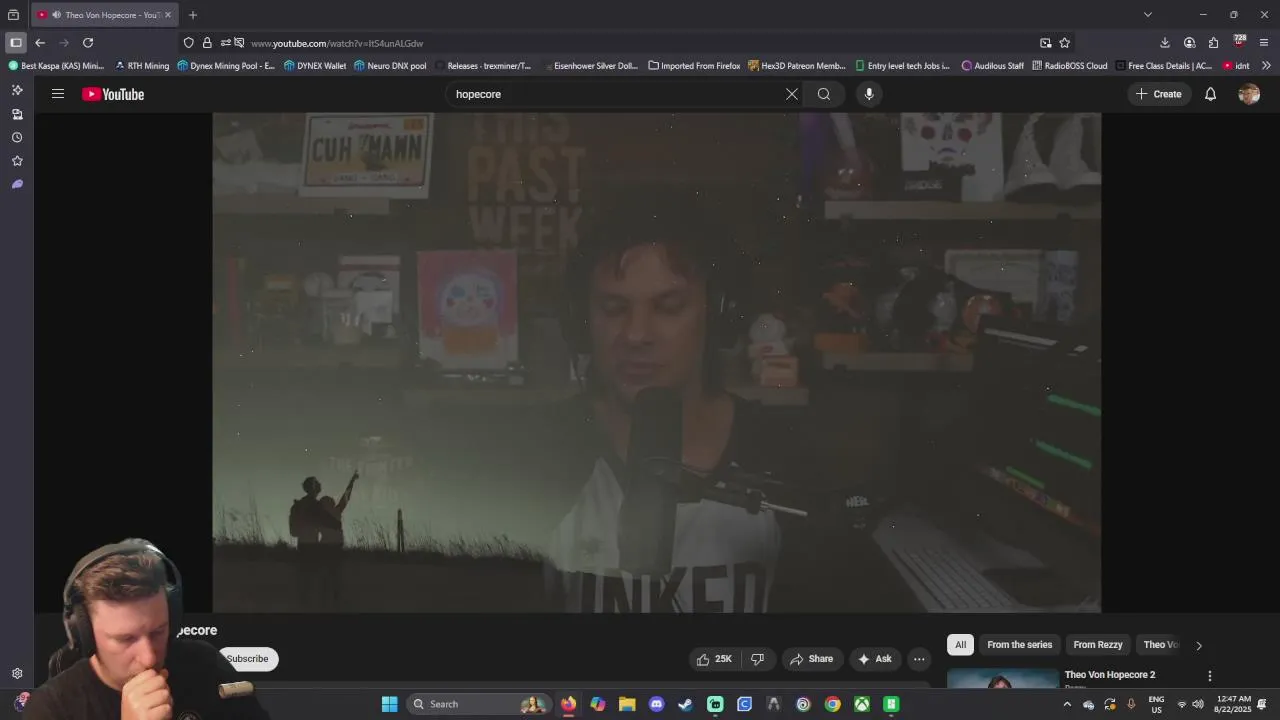Like the video with 25K likes
The height and width of the screenshot is (720, 1280).
716,659
